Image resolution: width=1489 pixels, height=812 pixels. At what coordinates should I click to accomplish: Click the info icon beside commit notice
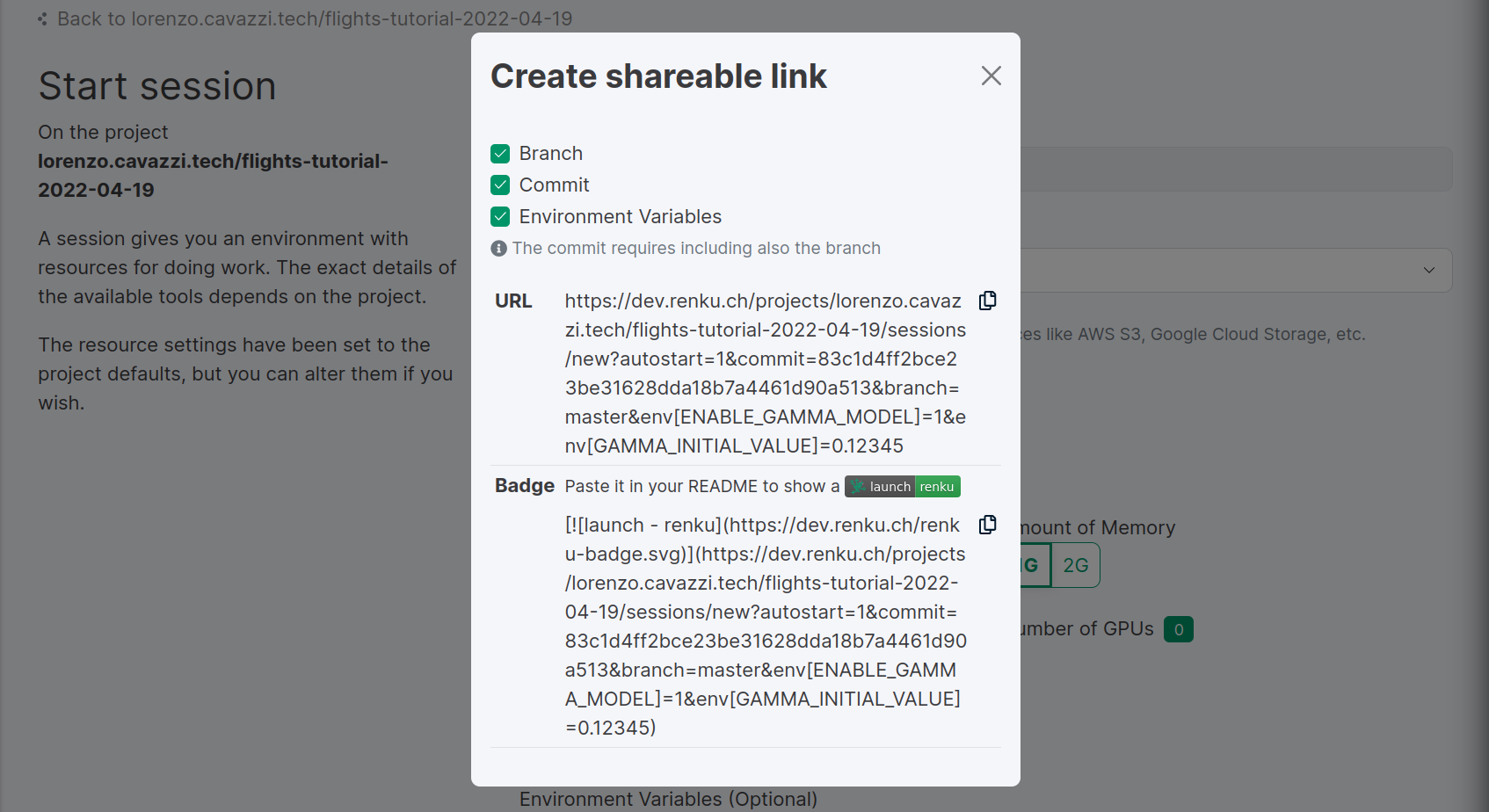click(498, 249)
